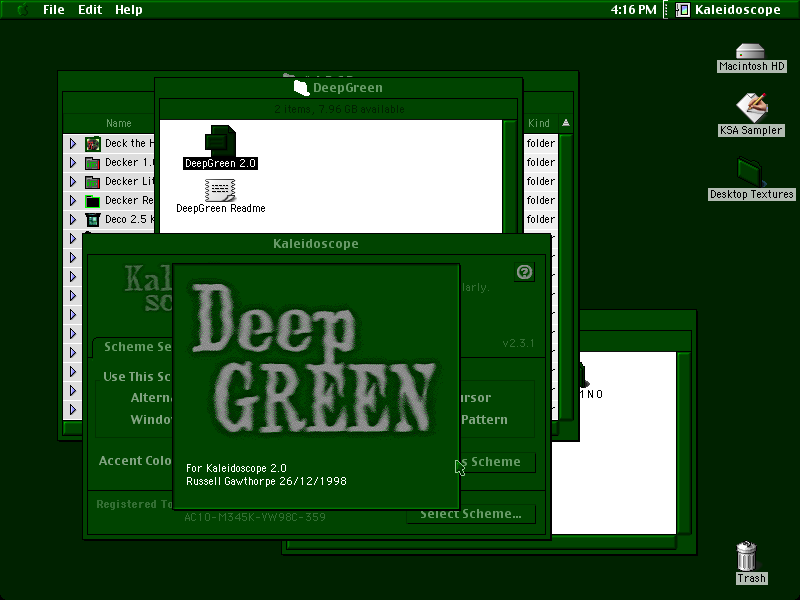
Task: Open the Edit menu
Action: 90,10
